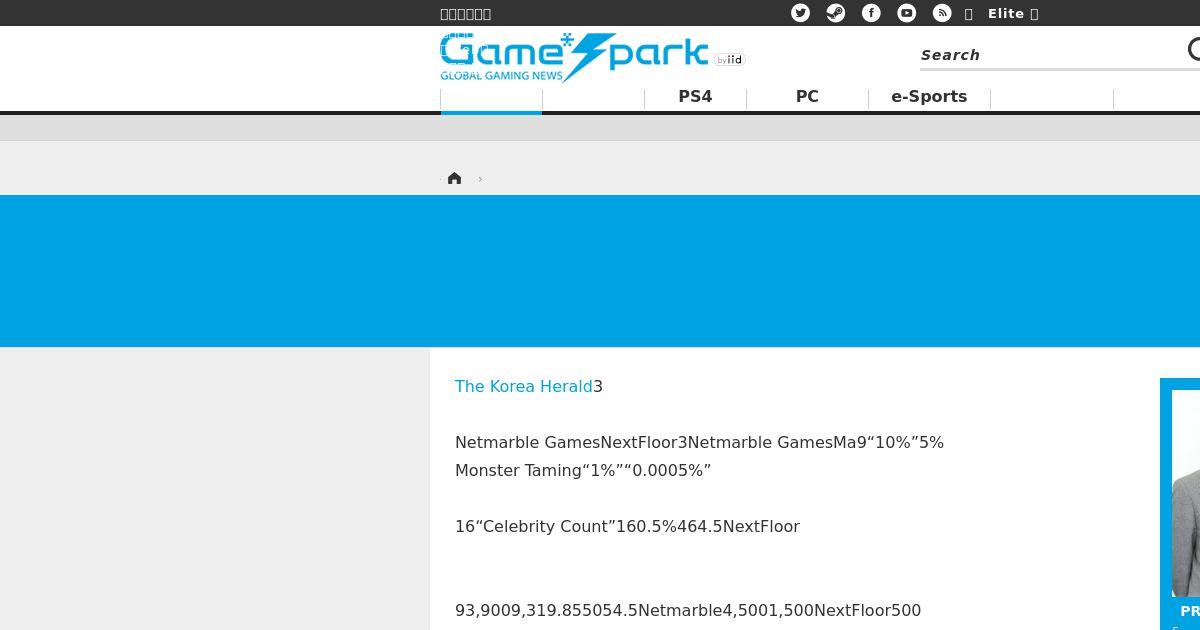Click the Game*Spark logo
Viewport: 1200px width, 630px height.
point(574,58)
